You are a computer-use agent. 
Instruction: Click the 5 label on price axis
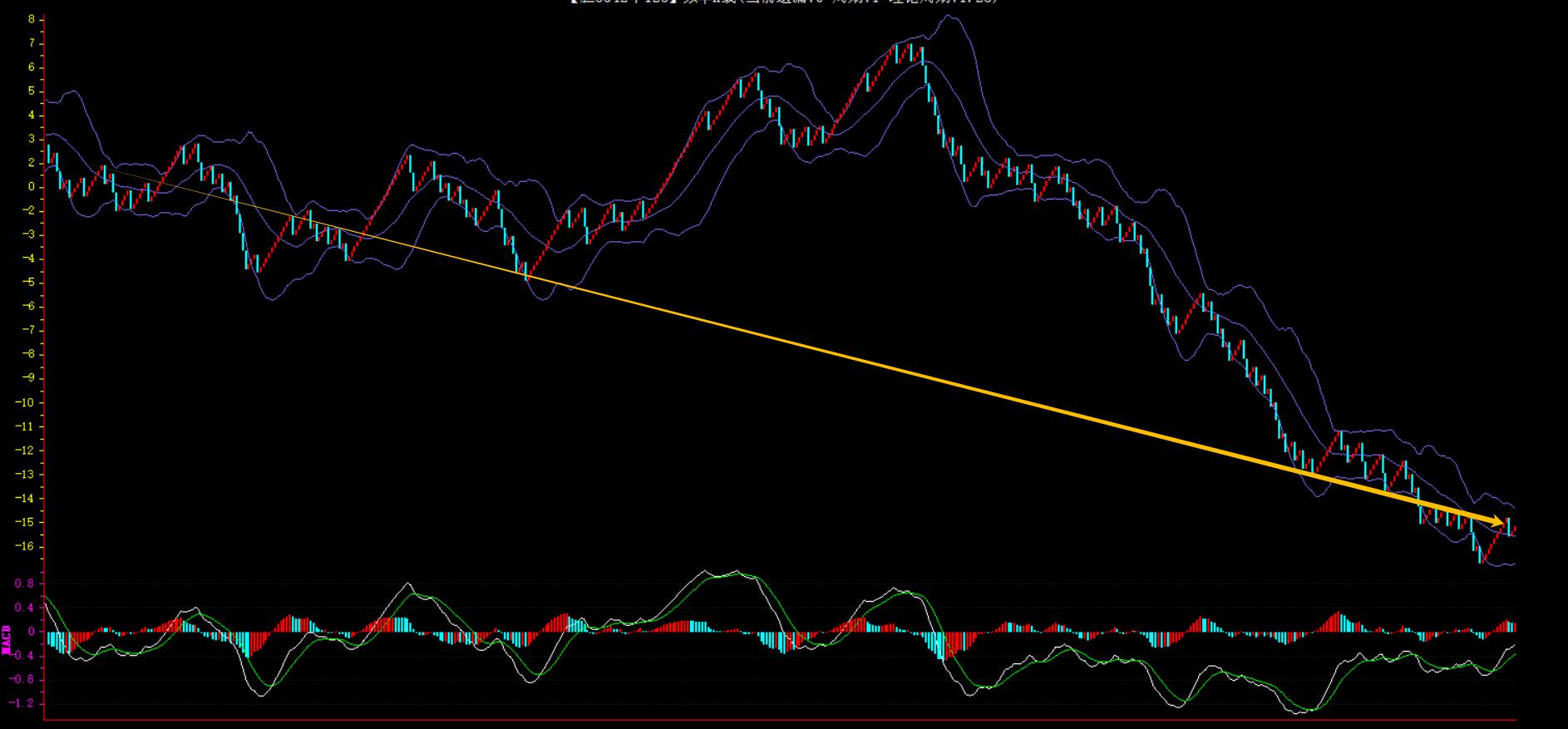pyautogui.click(x=31, y=91)
